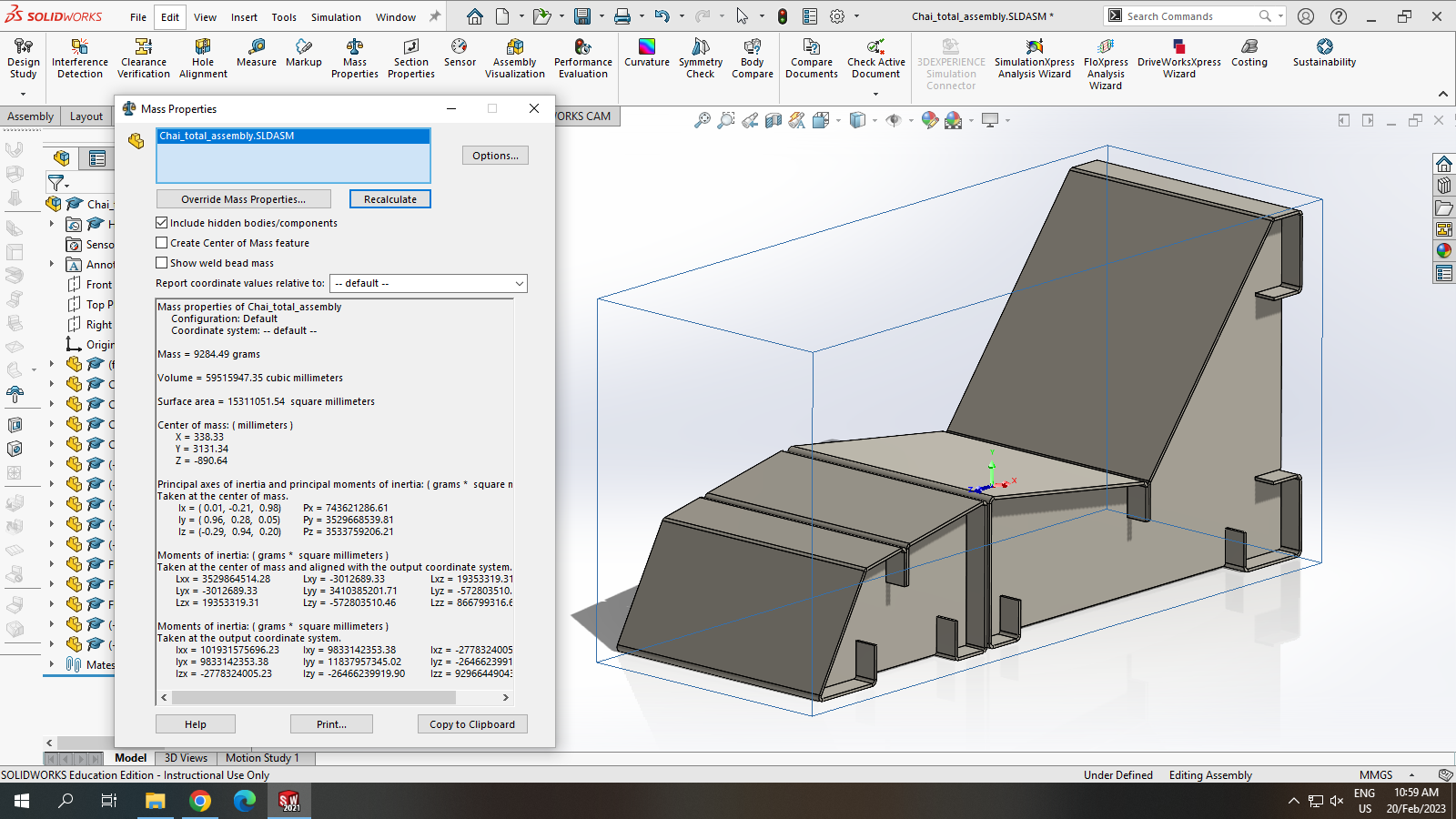The width and height of the screenshot is (1456, 819).
Task: Open the Options button in Mass Properties
Action: click(495, 156)
